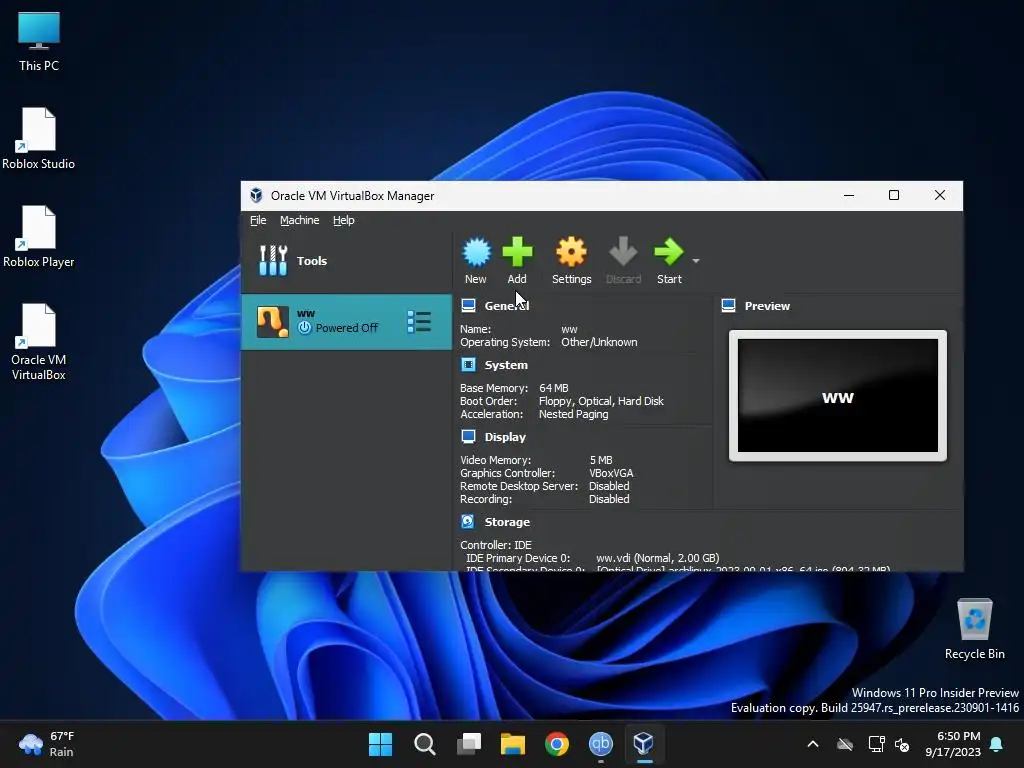This screenshot has width=1024, height=768.
Task: Click the VirtualBox title bar logo icon
Action: pos(256,195)
